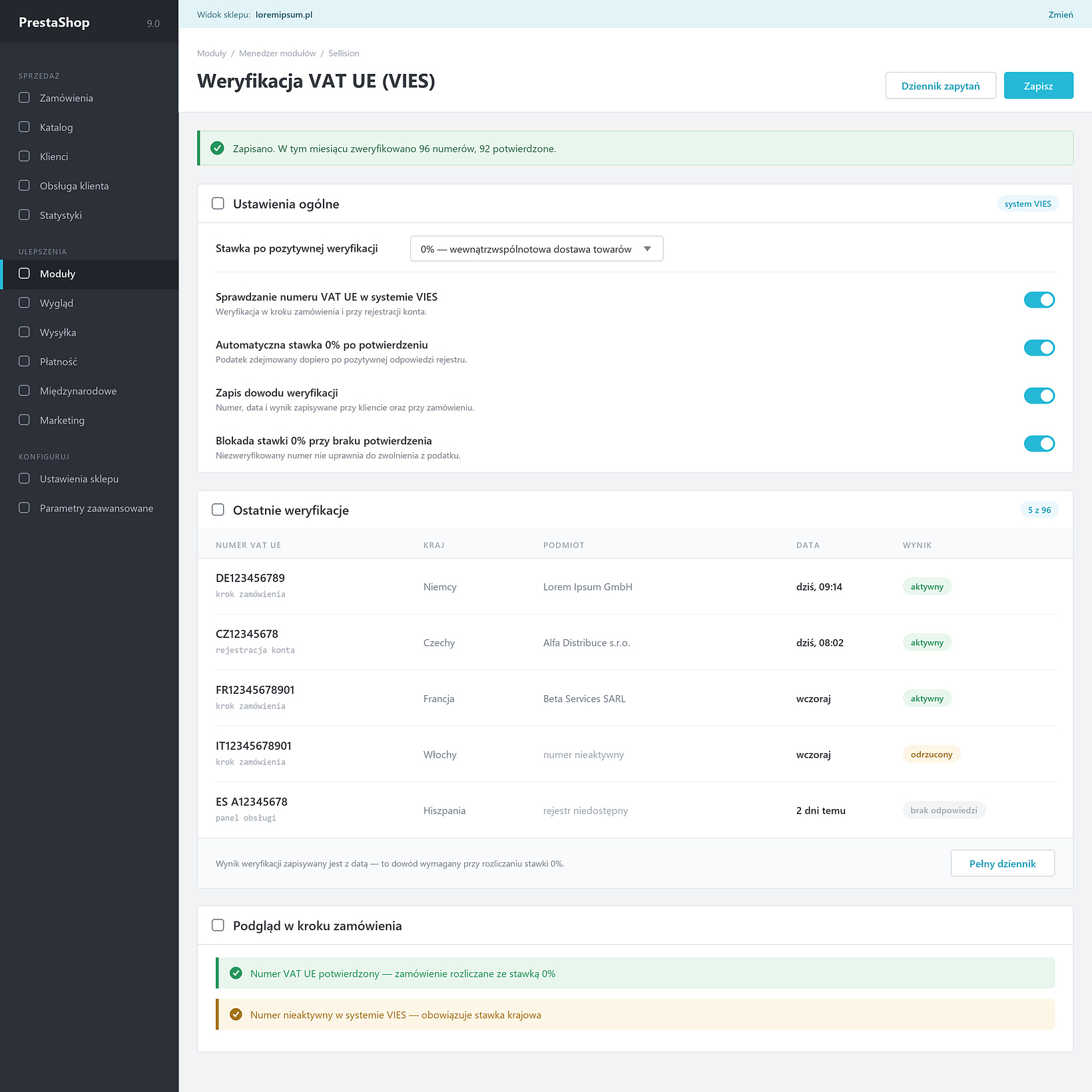
Task: Click the Zapisz button
Action: [1038, 86]
